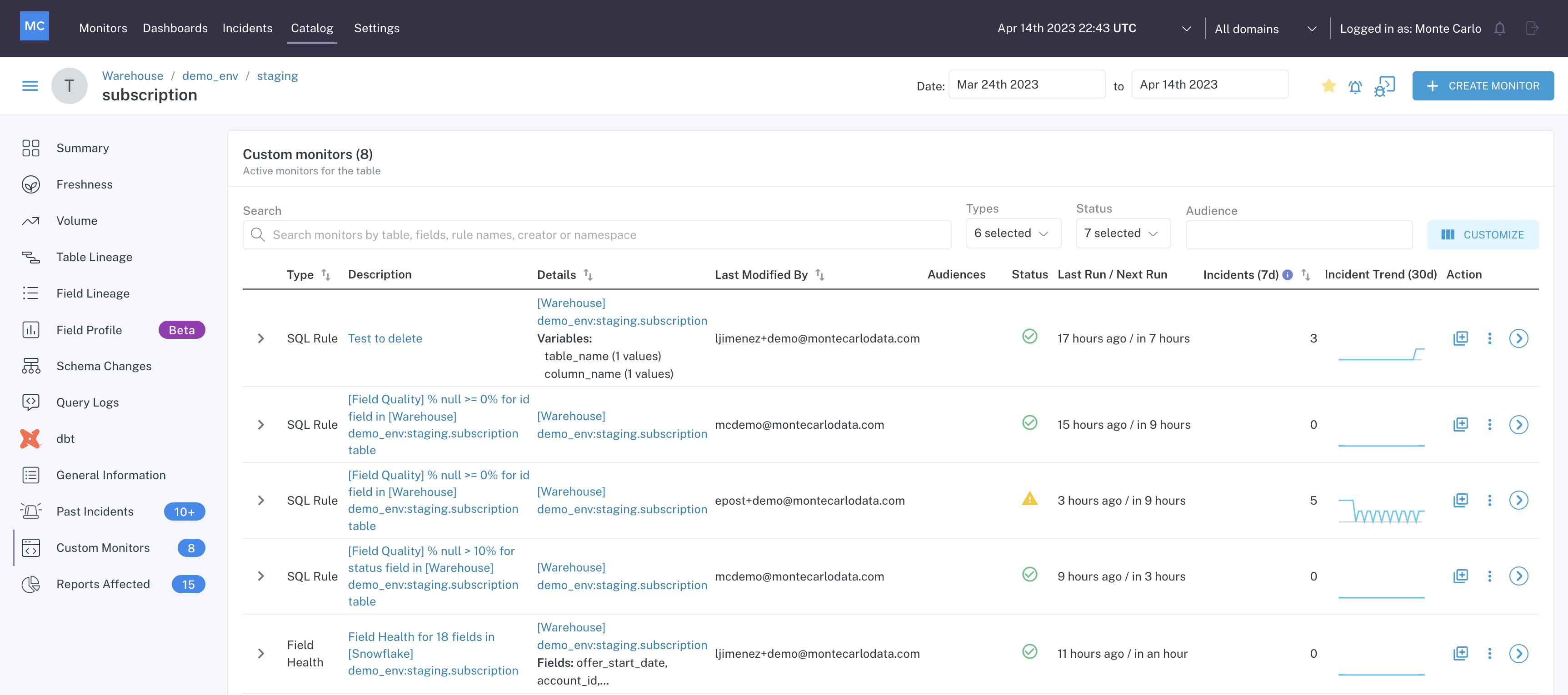
Task: Sort table by Details column
Action: [588, 275]
